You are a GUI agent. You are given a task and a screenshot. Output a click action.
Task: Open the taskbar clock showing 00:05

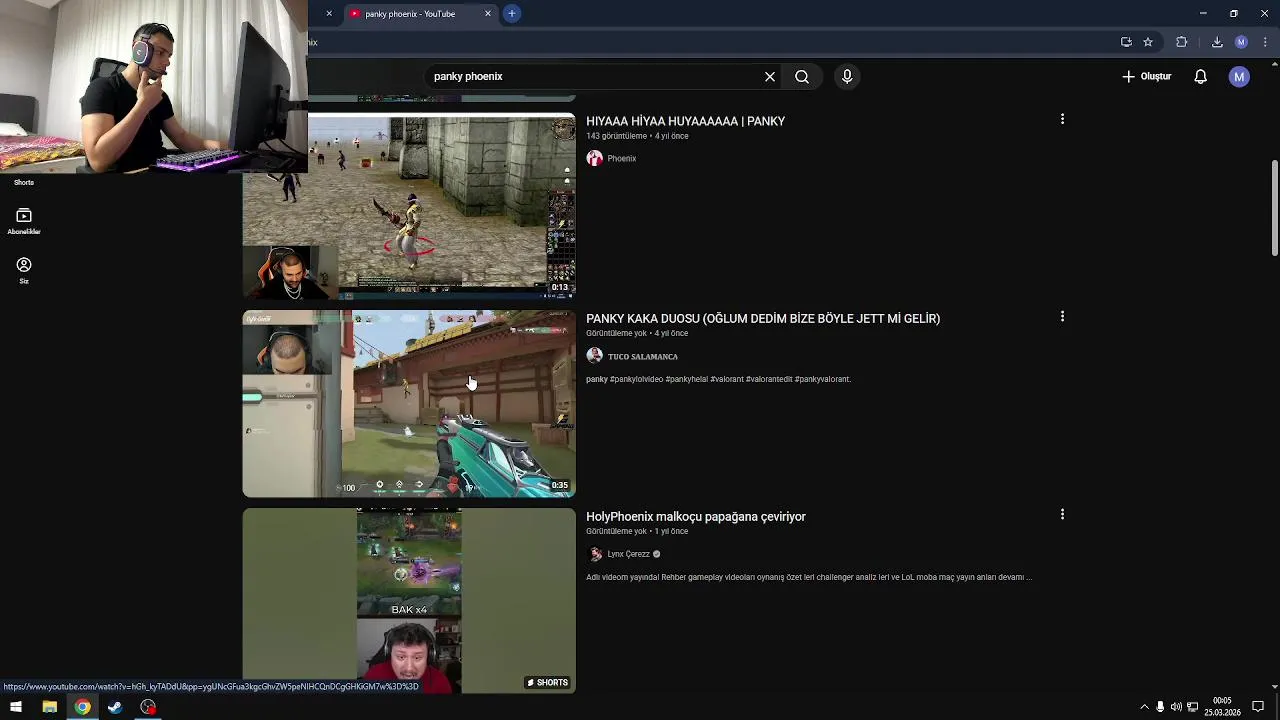pyautogui.click(x=1222, y=707)
